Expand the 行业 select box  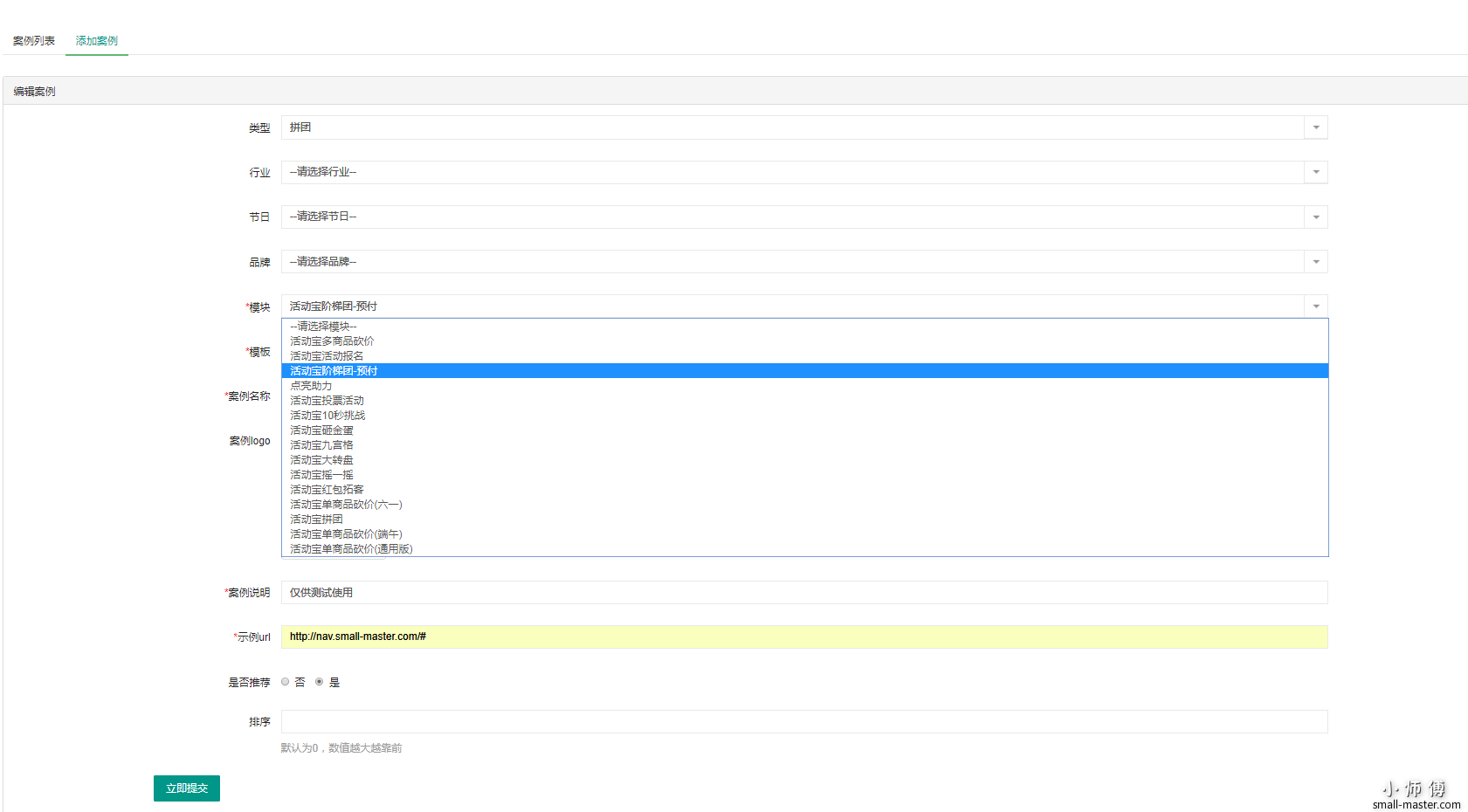click(804, 172)
